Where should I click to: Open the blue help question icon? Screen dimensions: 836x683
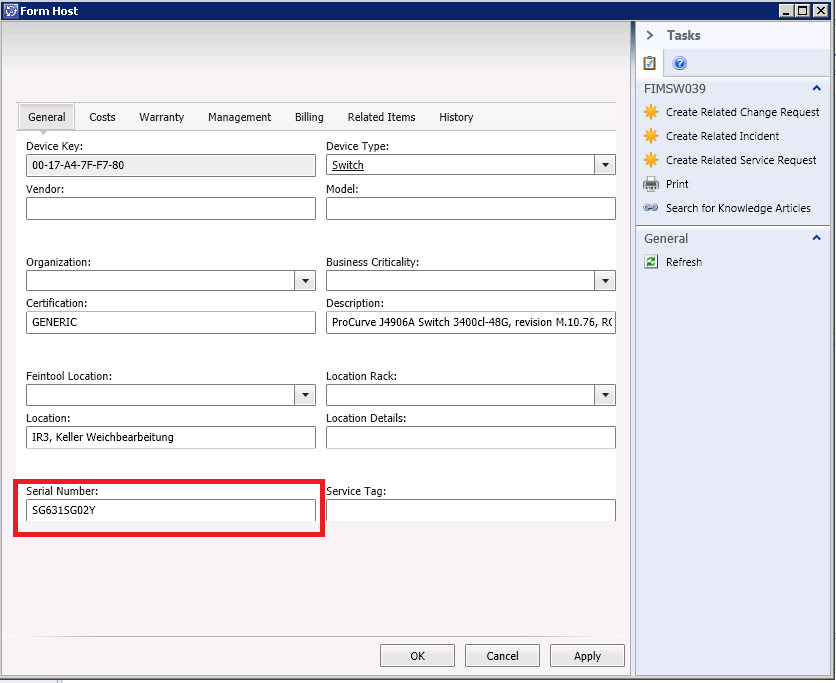pos(679,63)
